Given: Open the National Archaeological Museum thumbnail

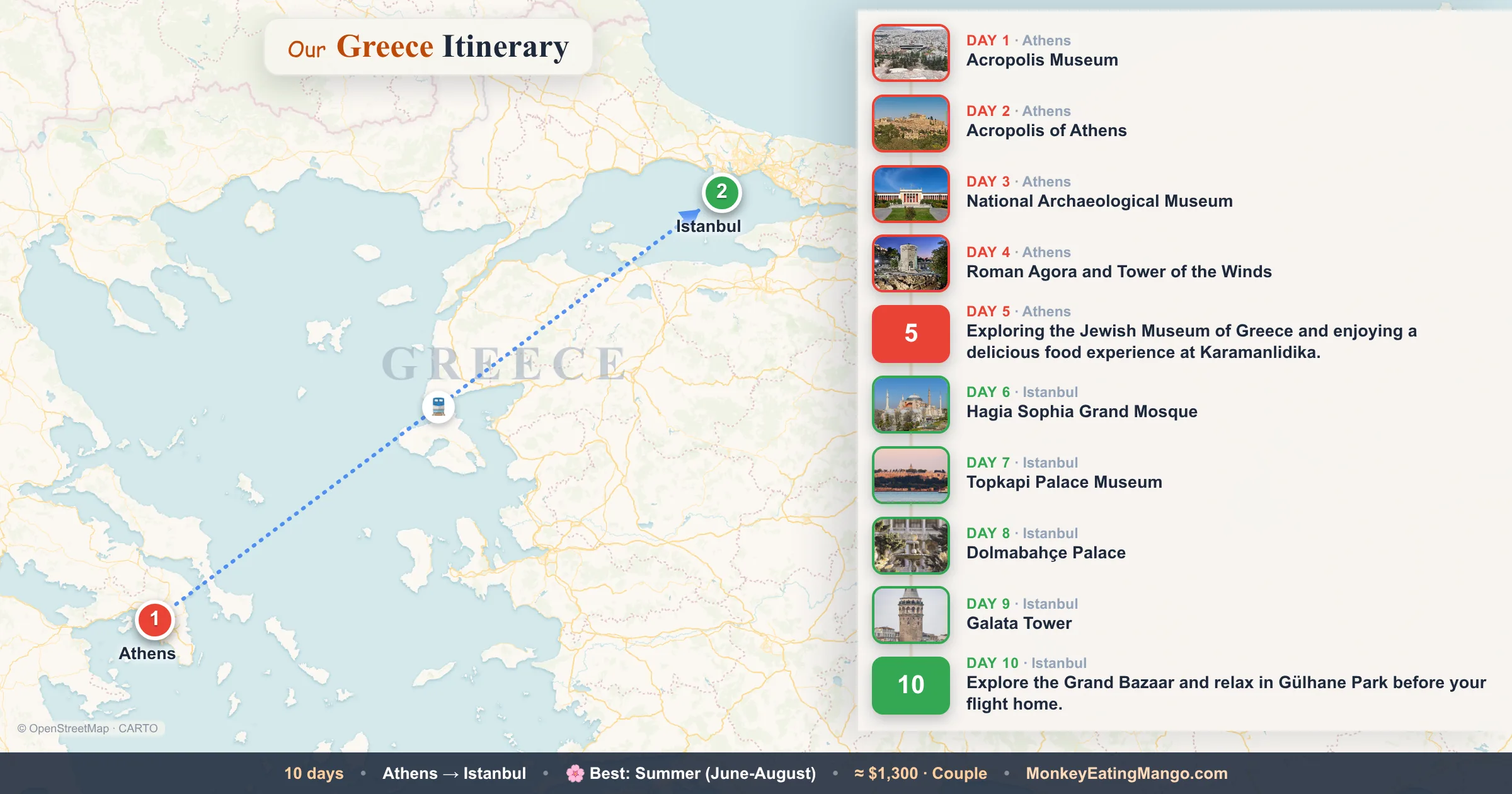Looking at the screenshot, I should click(911, 194).
